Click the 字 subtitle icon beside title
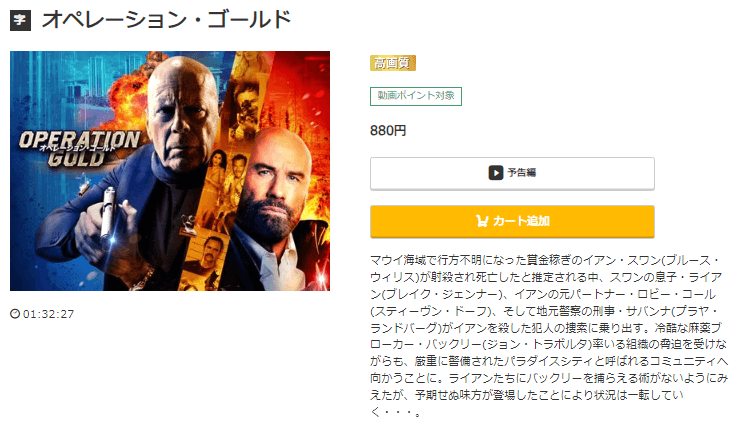The image size is (735, 427). click(x=20, y=20)
